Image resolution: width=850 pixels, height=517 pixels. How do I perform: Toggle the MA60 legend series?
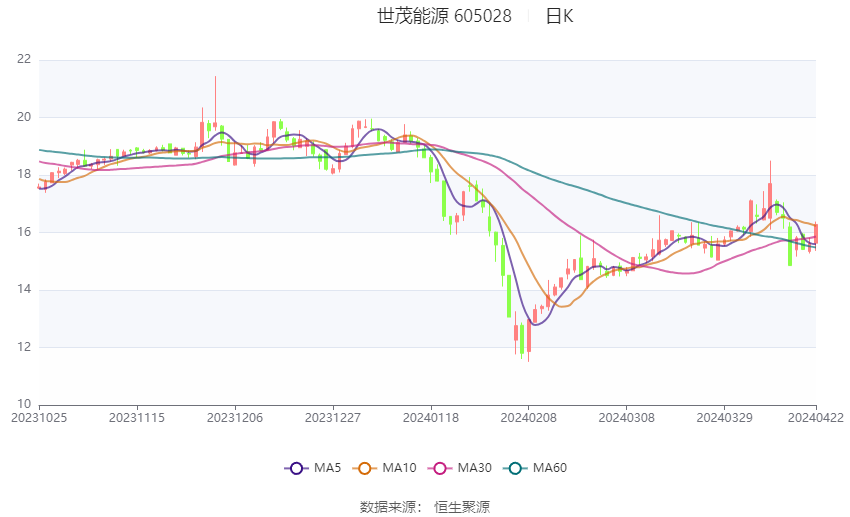(x=535, y=468)
